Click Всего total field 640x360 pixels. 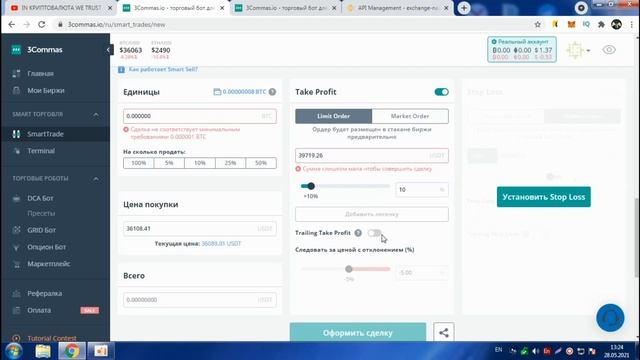tap(200, 300)
